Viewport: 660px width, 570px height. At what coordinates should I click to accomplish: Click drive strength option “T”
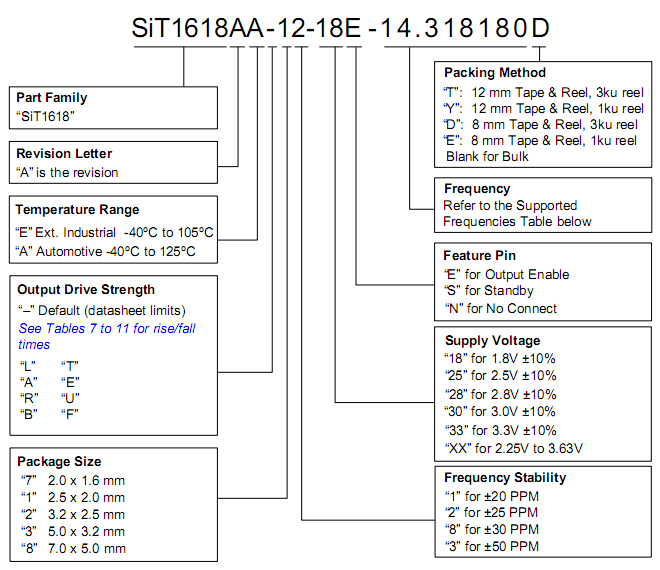[x=70, y=365]
